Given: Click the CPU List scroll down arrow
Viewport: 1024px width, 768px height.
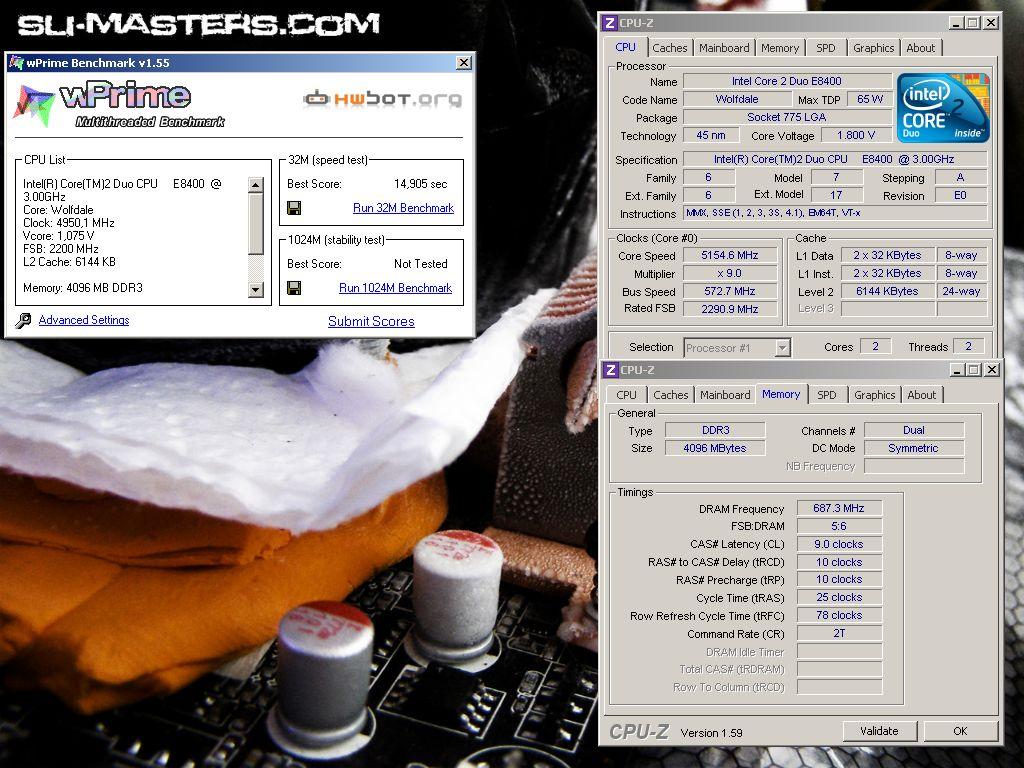Looking at the screenshot, I should pos(256,289).
